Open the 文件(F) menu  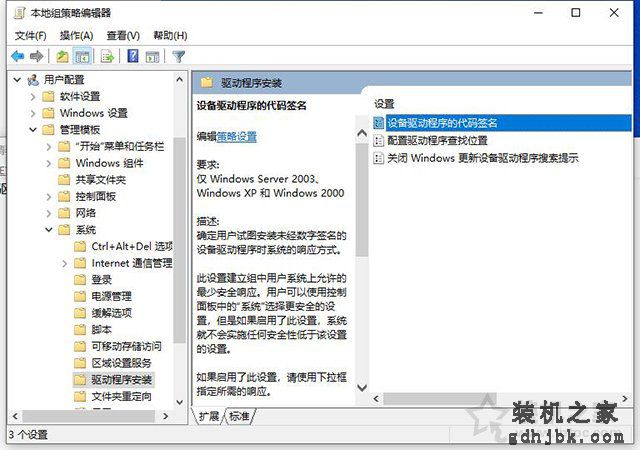coord(31,36)
